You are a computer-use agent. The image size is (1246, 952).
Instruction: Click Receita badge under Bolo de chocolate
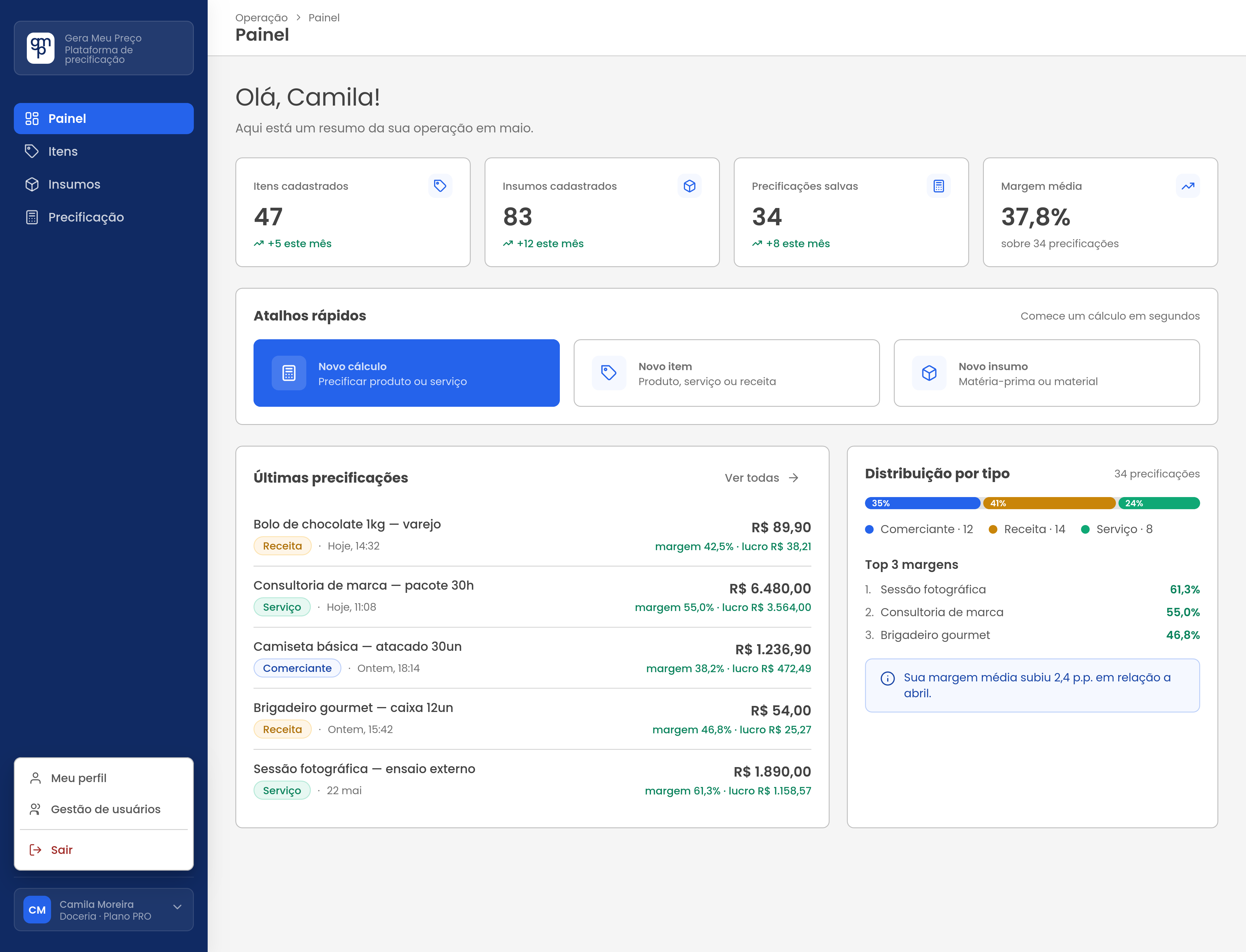click(x=282, y=546)
